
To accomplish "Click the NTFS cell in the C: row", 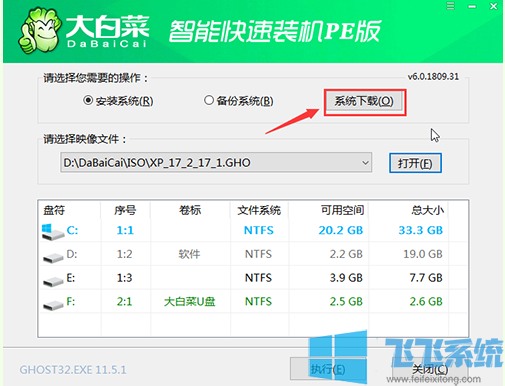I will [x=259, y=230].
